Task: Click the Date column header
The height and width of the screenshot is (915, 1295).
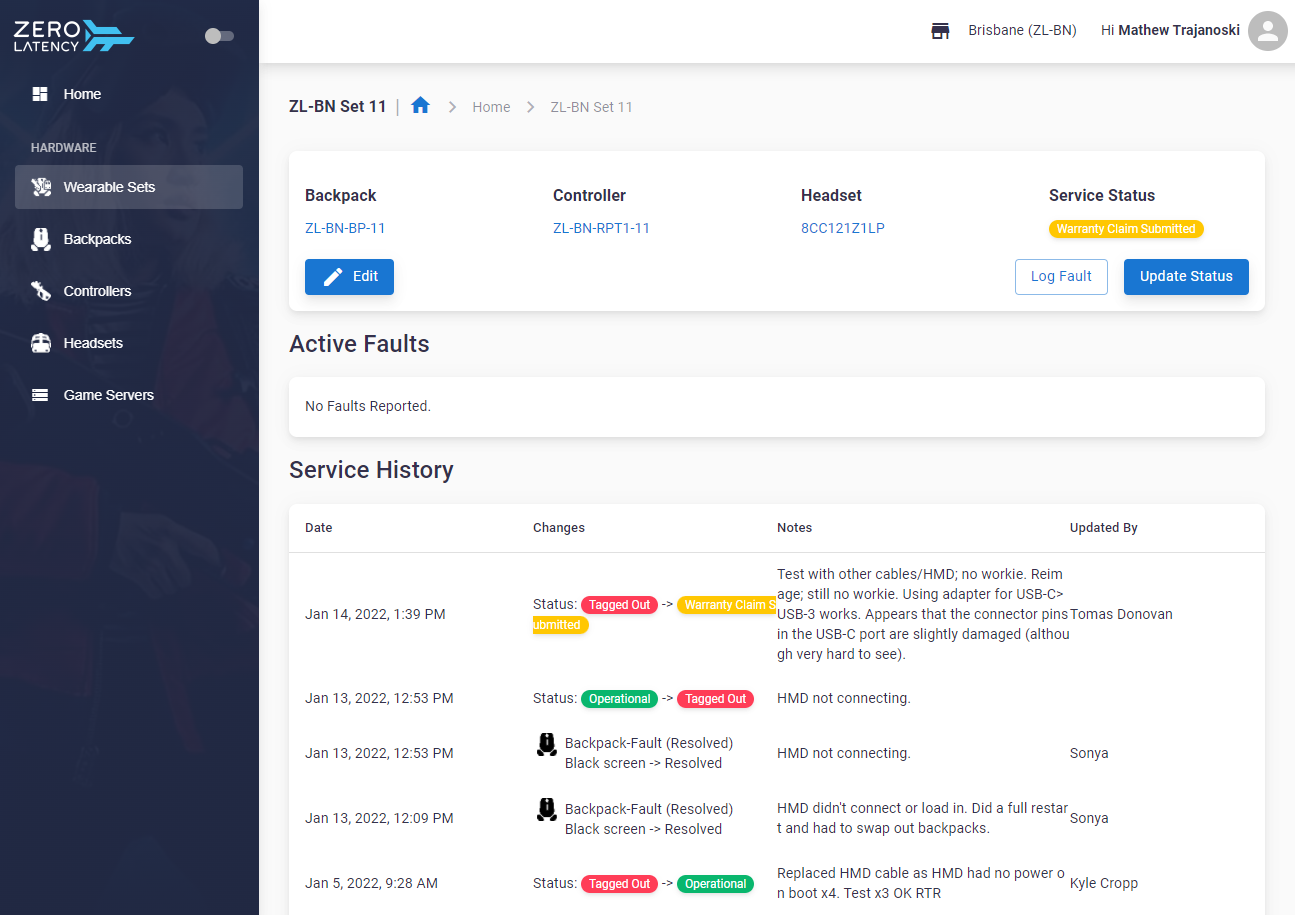Action: pos(319,527)
